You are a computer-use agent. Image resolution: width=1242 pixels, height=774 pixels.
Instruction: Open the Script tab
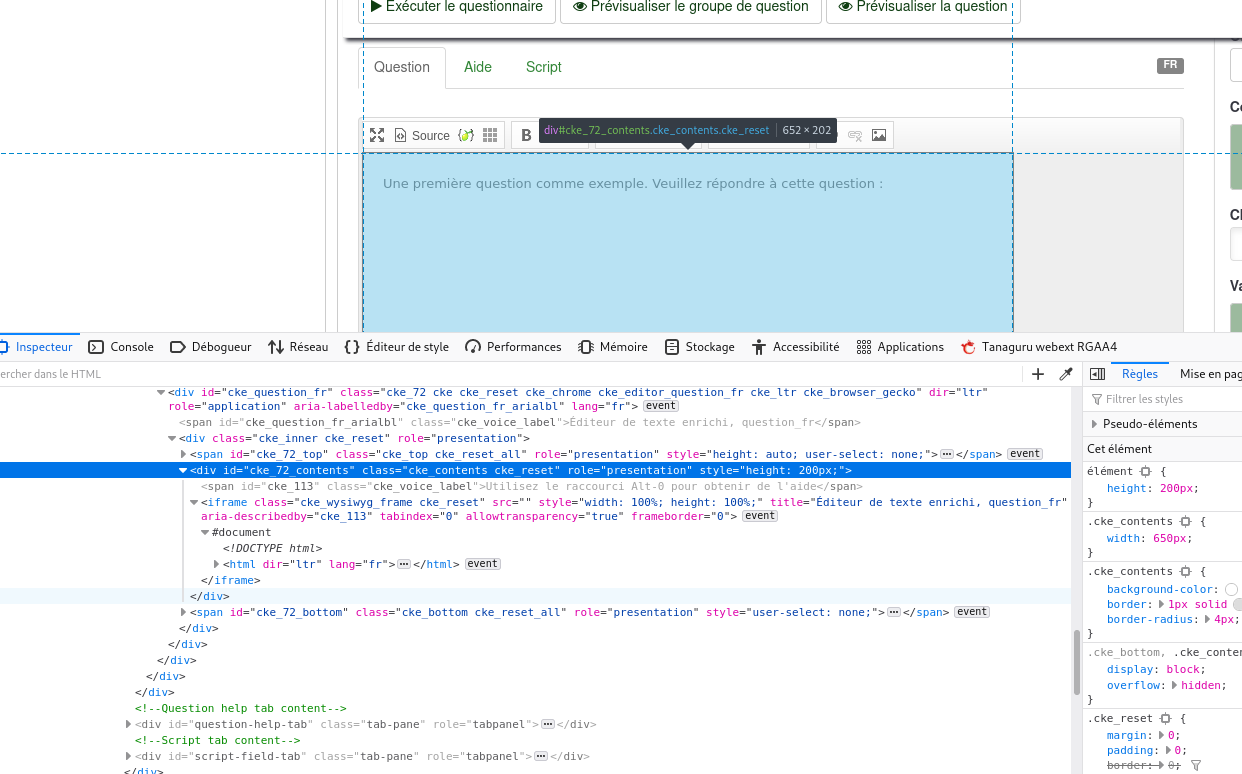coord(543,67)
